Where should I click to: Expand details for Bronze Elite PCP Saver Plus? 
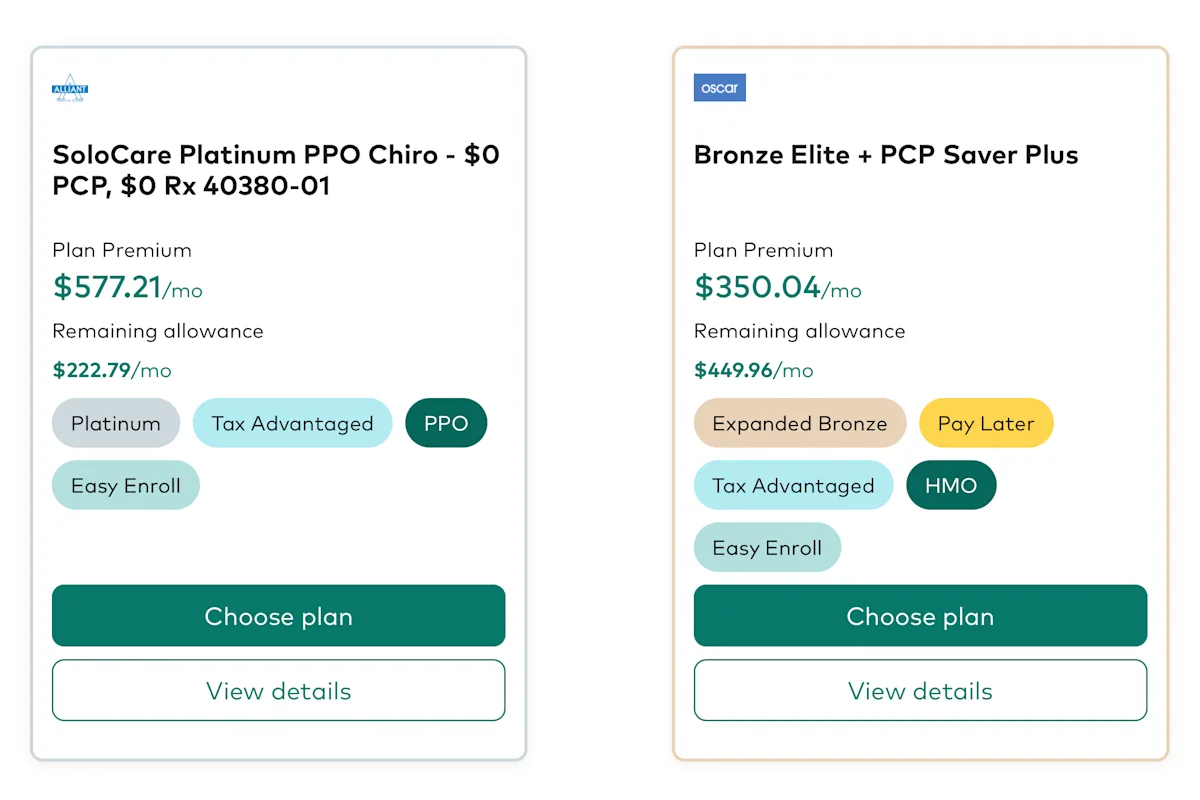pyautogui.click(x=920, y=690)
